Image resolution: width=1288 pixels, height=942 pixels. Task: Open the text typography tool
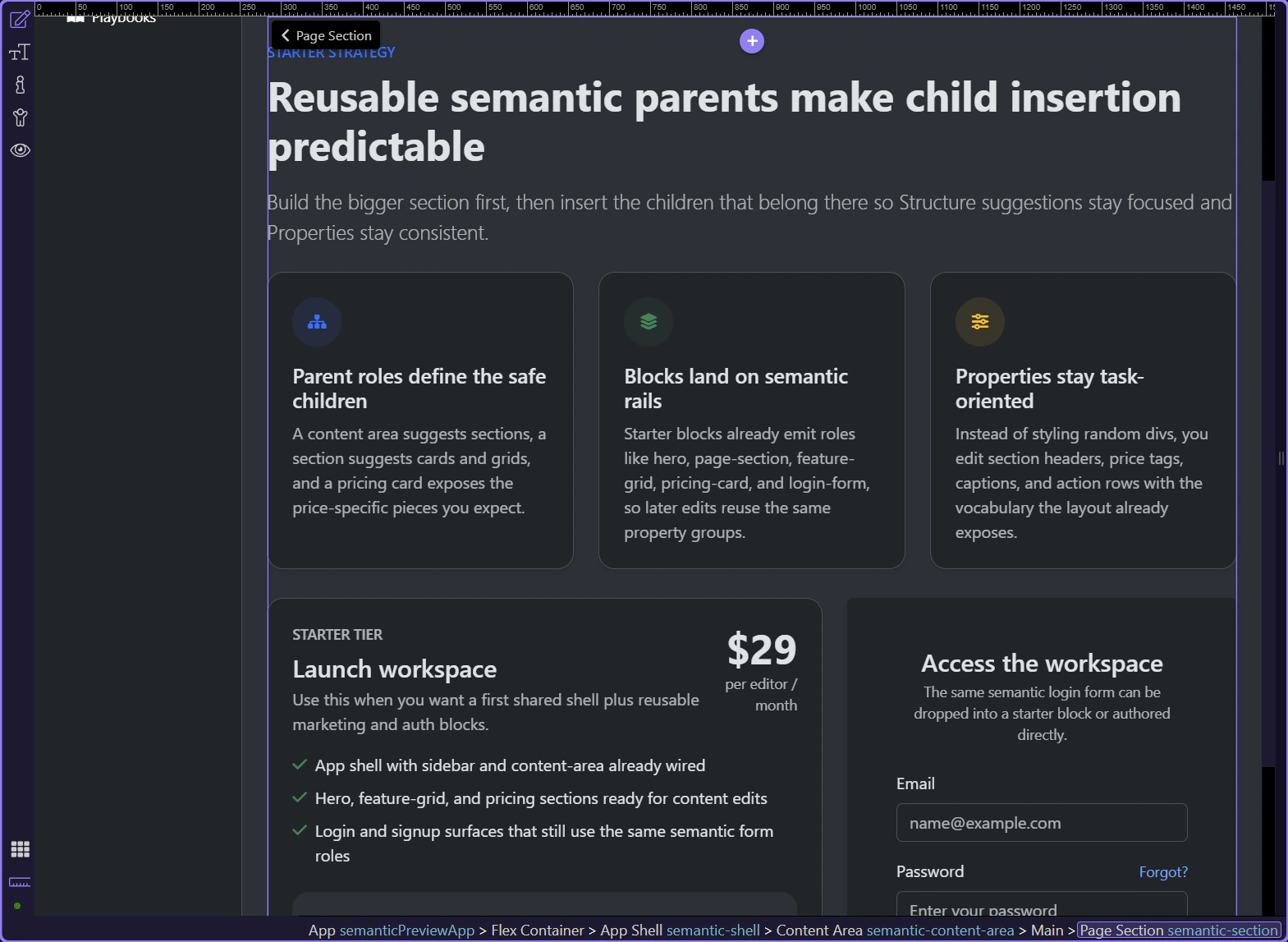tap(20, 53)
